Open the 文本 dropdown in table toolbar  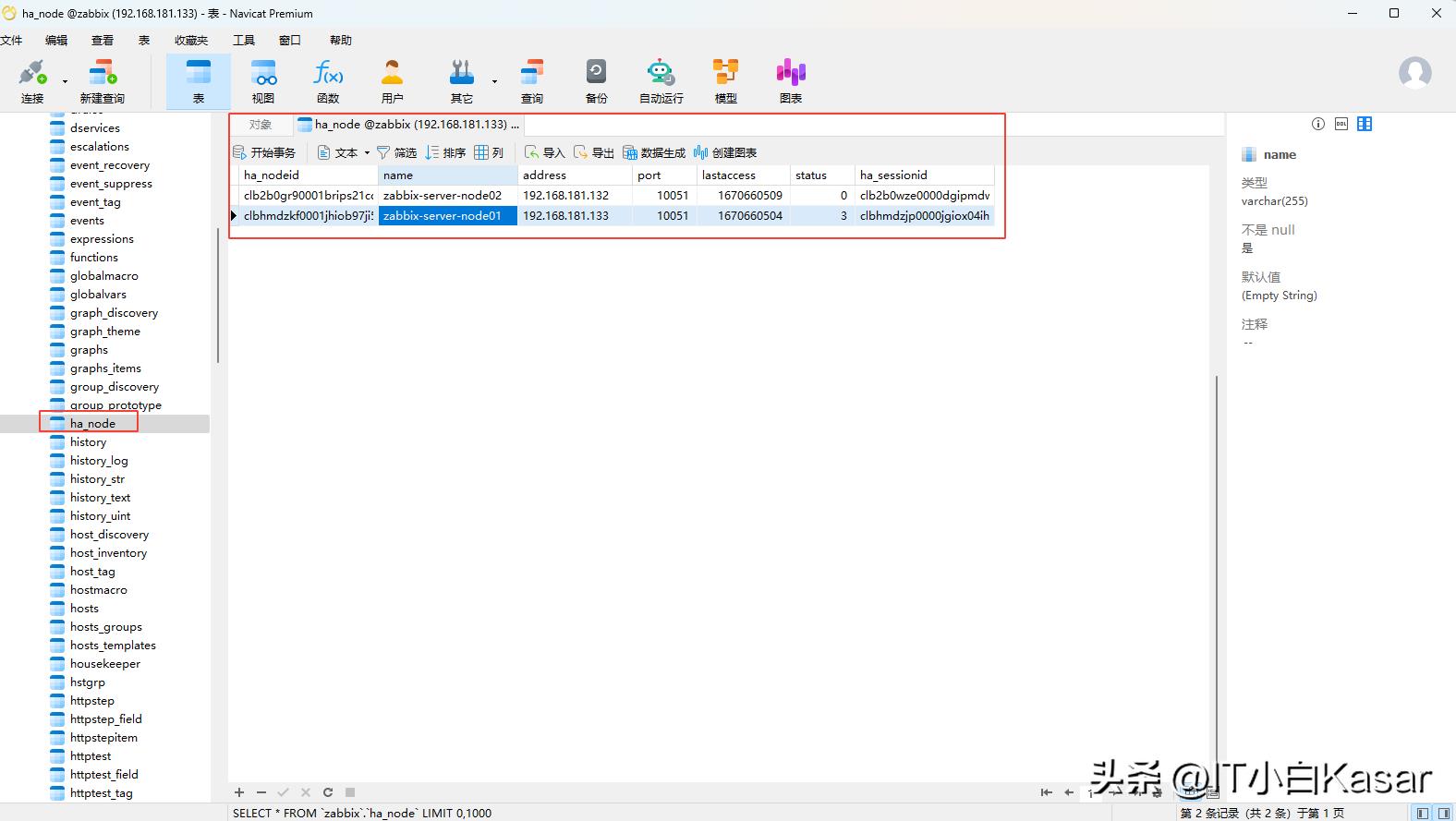(x=367, y=152)
